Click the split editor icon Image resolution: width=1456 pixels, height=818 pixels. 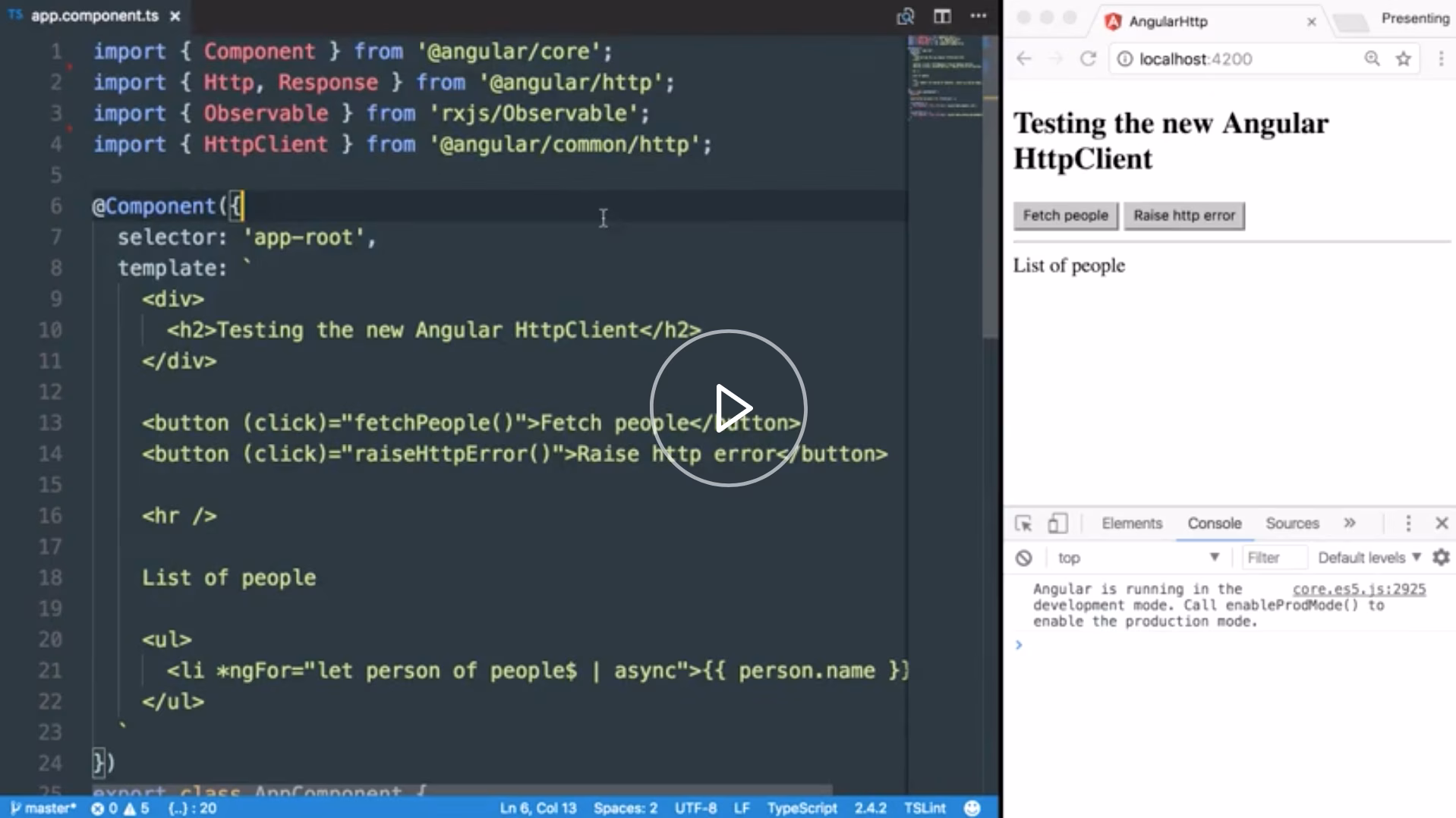[x=942, y=16]
